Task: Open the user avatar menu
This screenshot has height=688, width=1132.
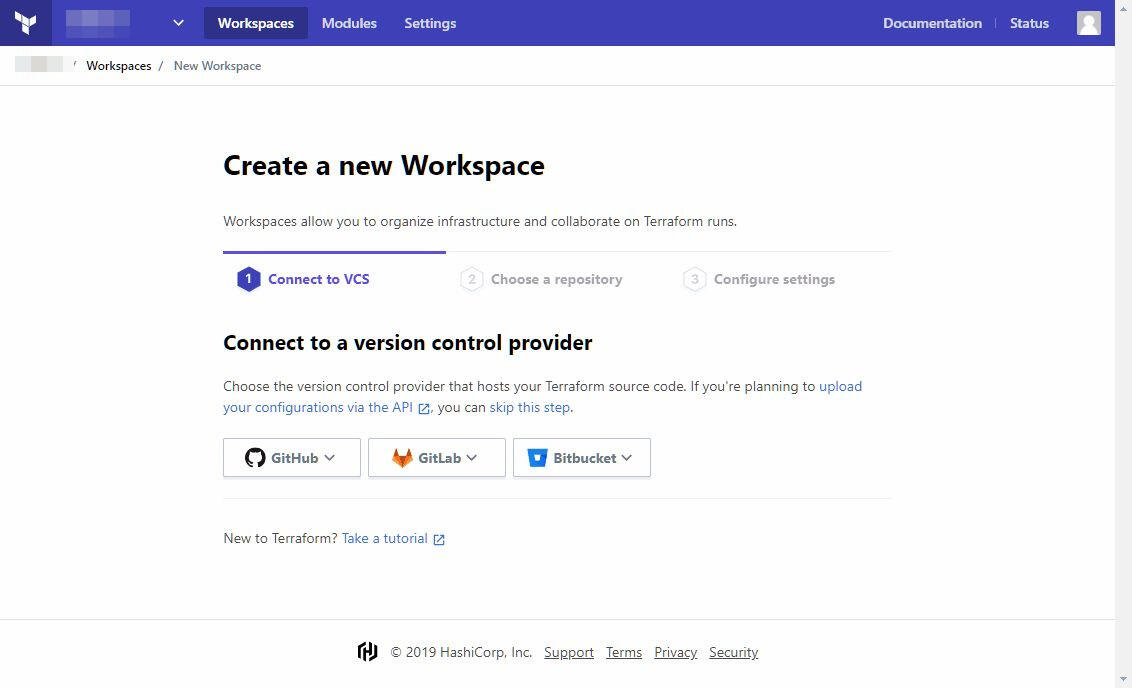Action: 1089,23
